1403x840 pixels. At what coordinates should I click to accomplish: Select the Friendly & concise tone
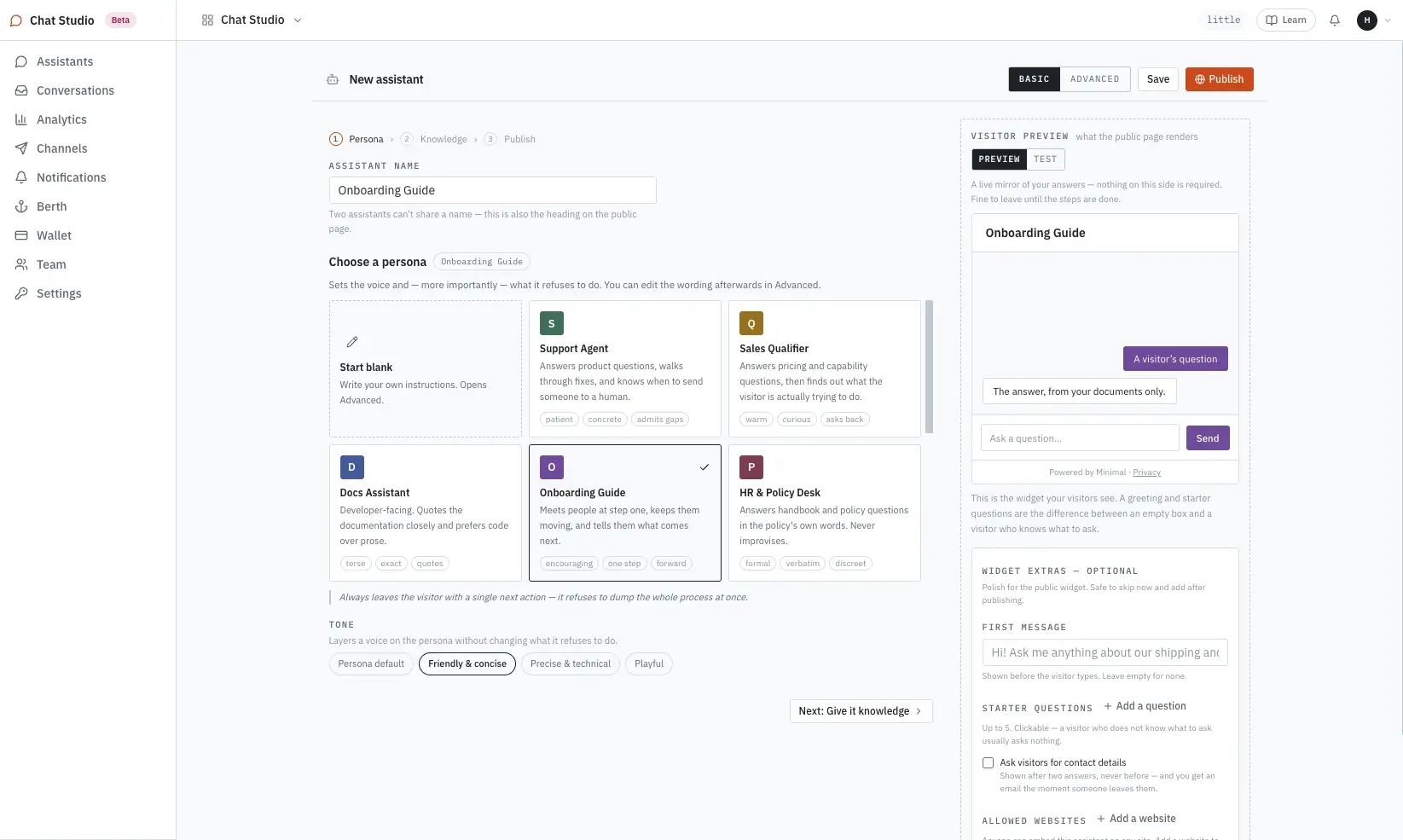(467, 663)
